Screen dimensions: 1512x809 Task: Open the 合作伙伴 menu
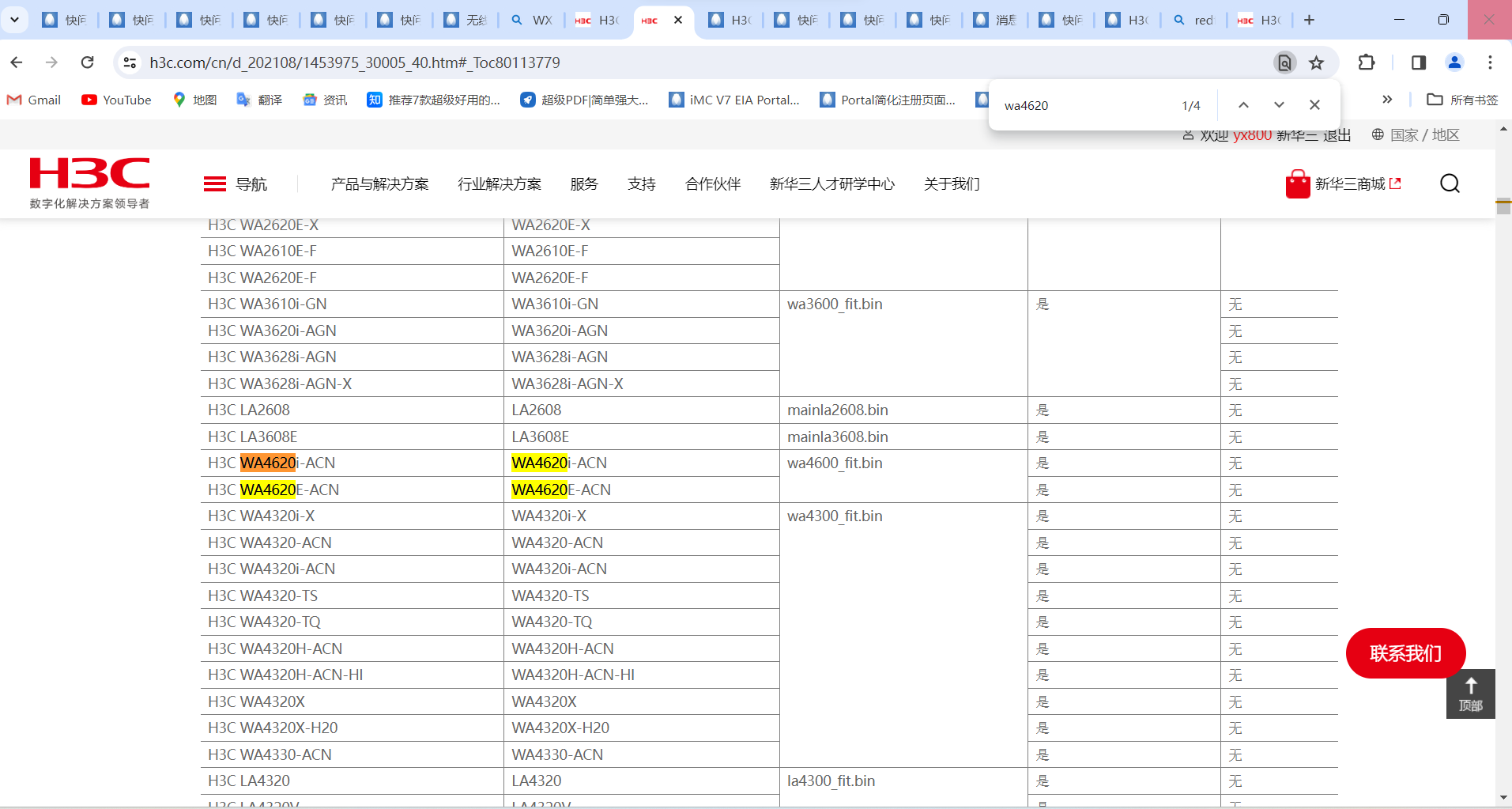click(713, 184)
